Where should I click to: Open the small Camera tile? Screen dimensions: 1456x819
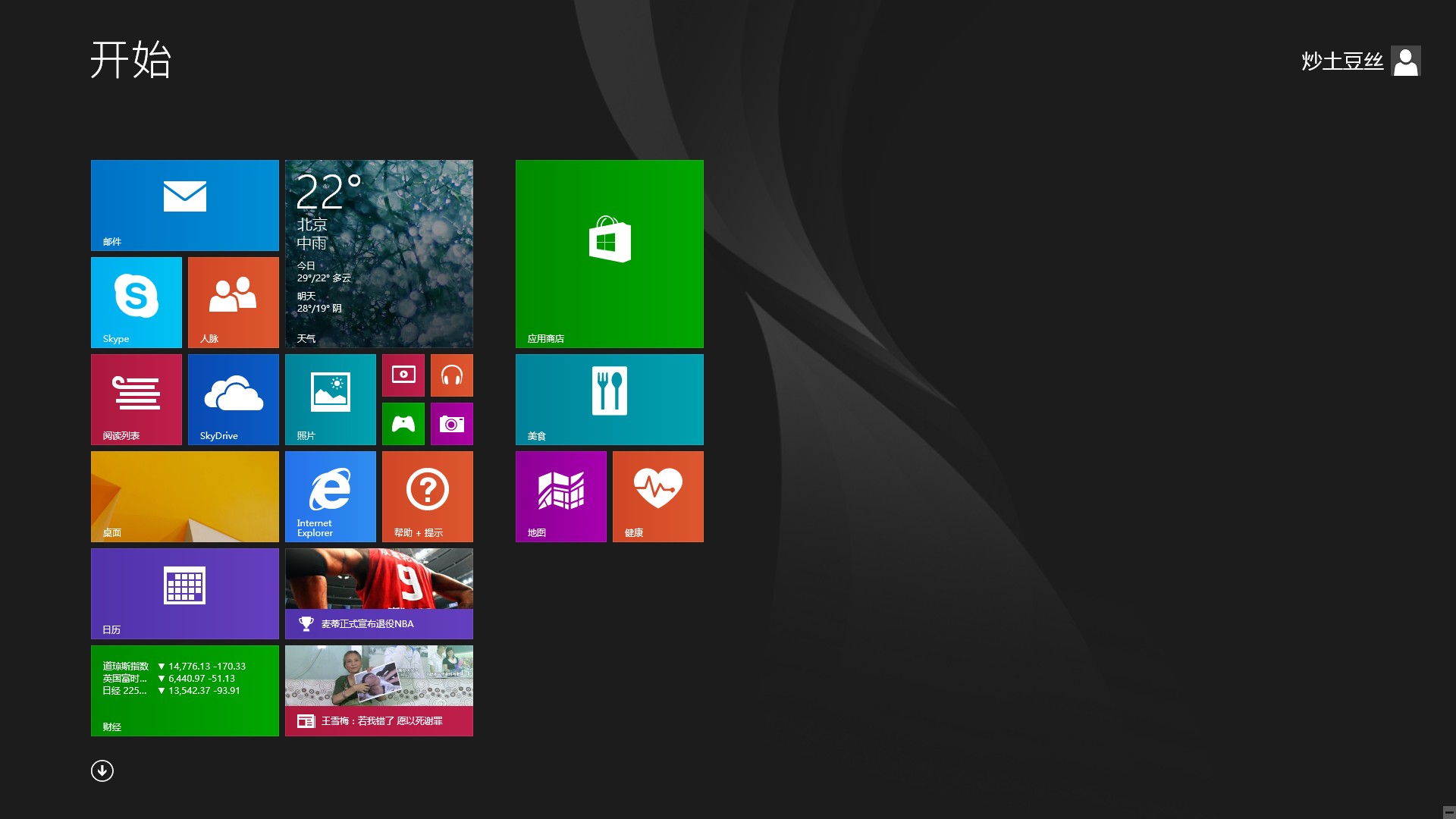(451, 423)
